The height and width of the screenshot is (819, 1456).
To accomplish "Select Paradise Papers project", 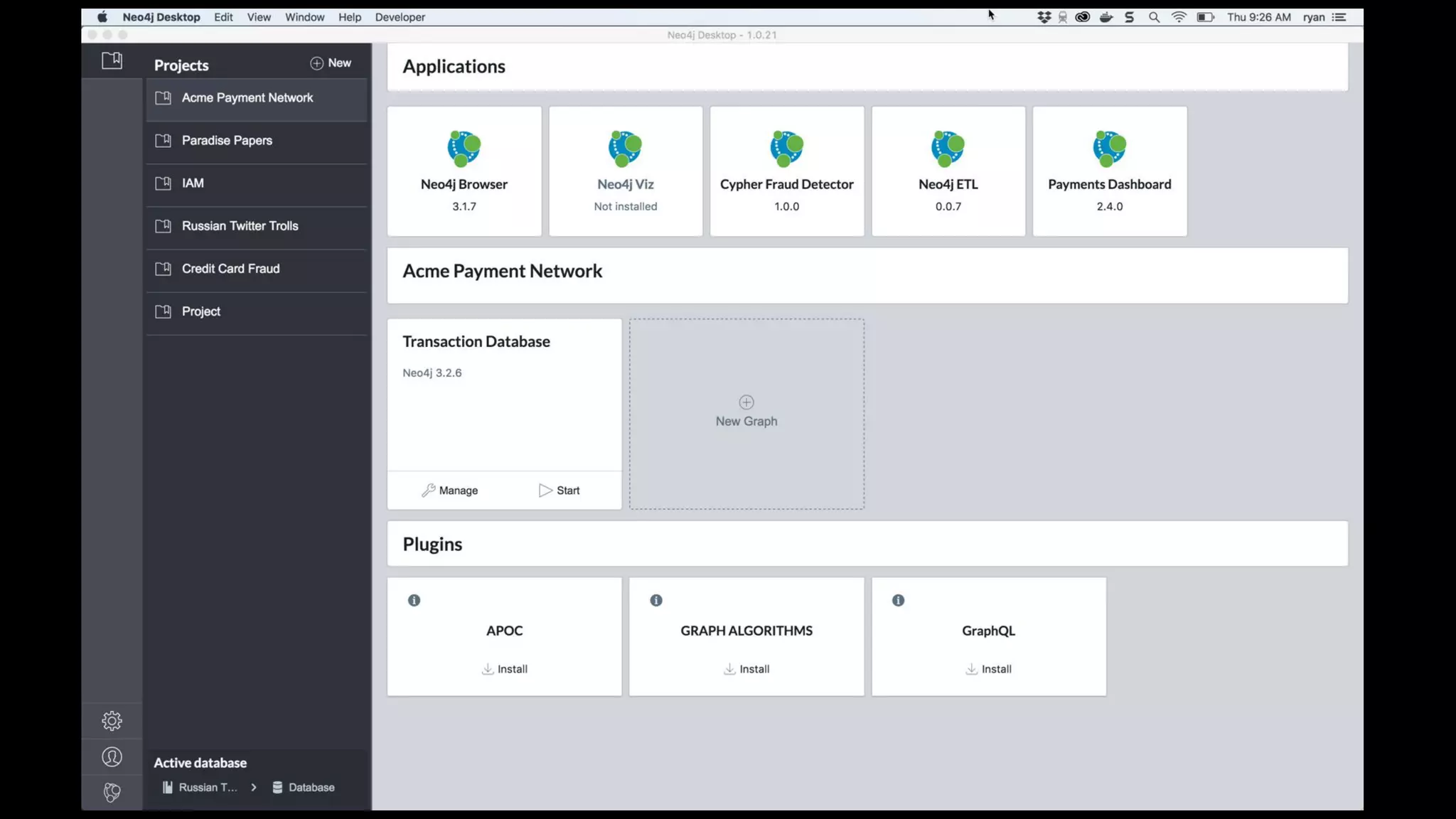I will 257,141.
